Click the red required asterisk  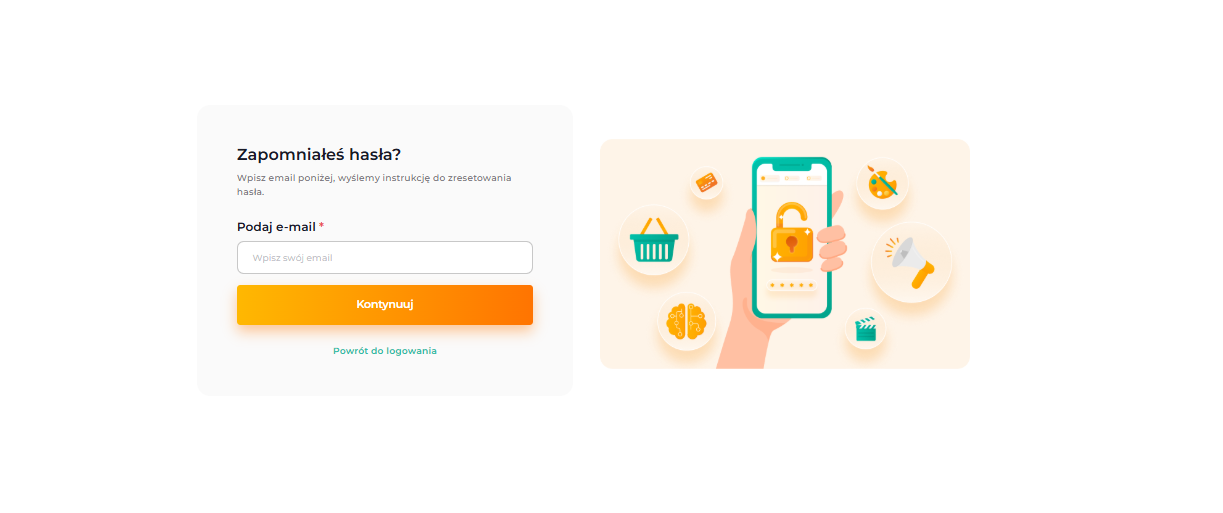pyautogui.click(x=321, y=226)
